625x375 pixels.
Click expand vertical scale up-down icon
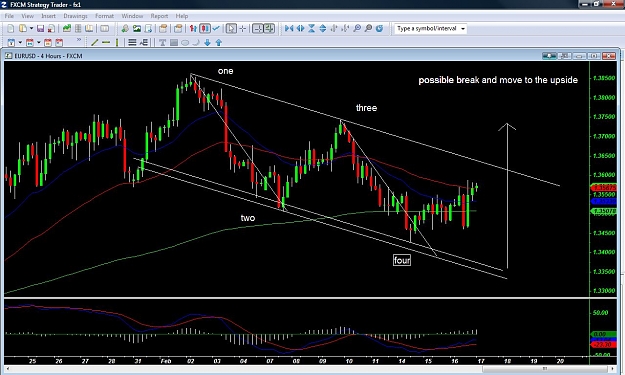click(323, 28)
